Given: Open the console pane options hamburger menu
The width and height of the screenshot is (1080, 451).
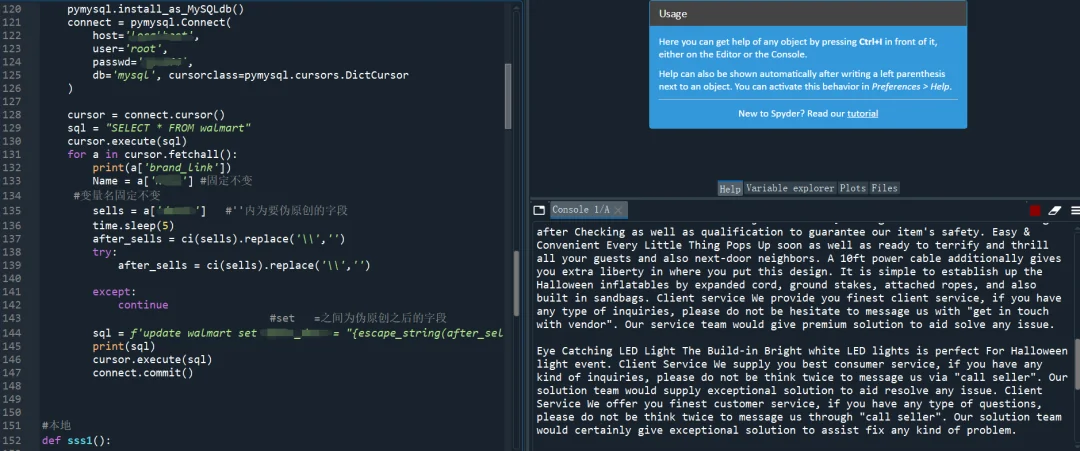Looking at the screenshot, I should pyautogui.click(x=1075, y=211).
